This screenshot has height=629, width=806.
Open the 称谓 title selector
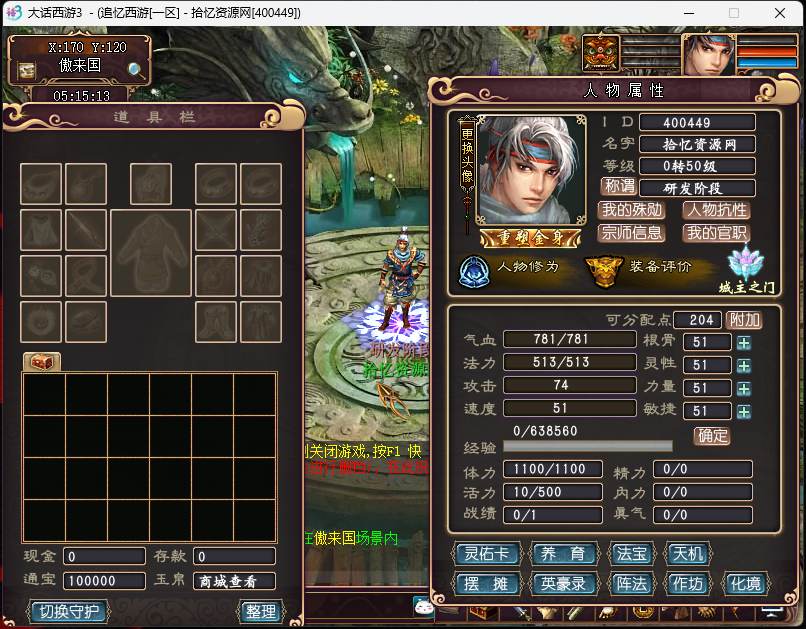(x=619, y=186)
